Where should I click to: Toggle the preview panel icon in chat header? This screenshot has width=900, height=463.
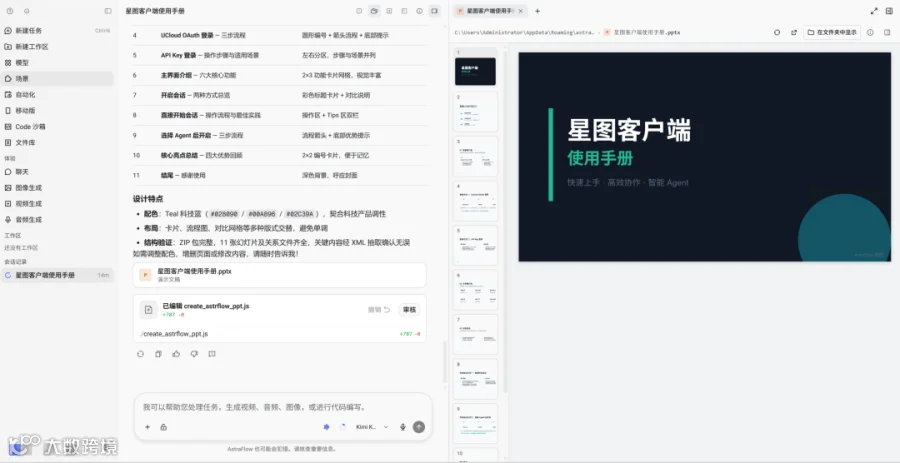435,11
